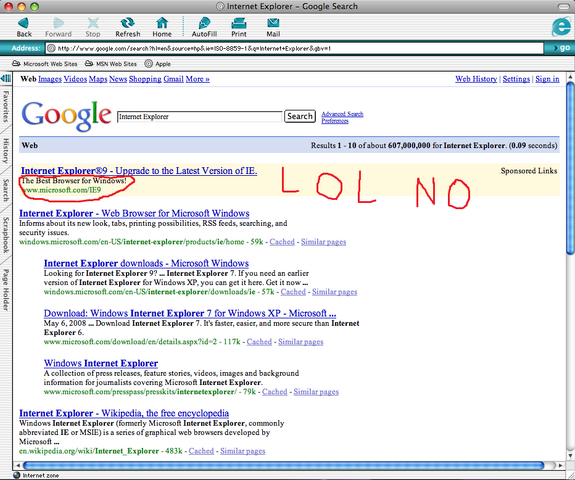Click the scroll left arrow
575x480 pixels.
(18, 465)
